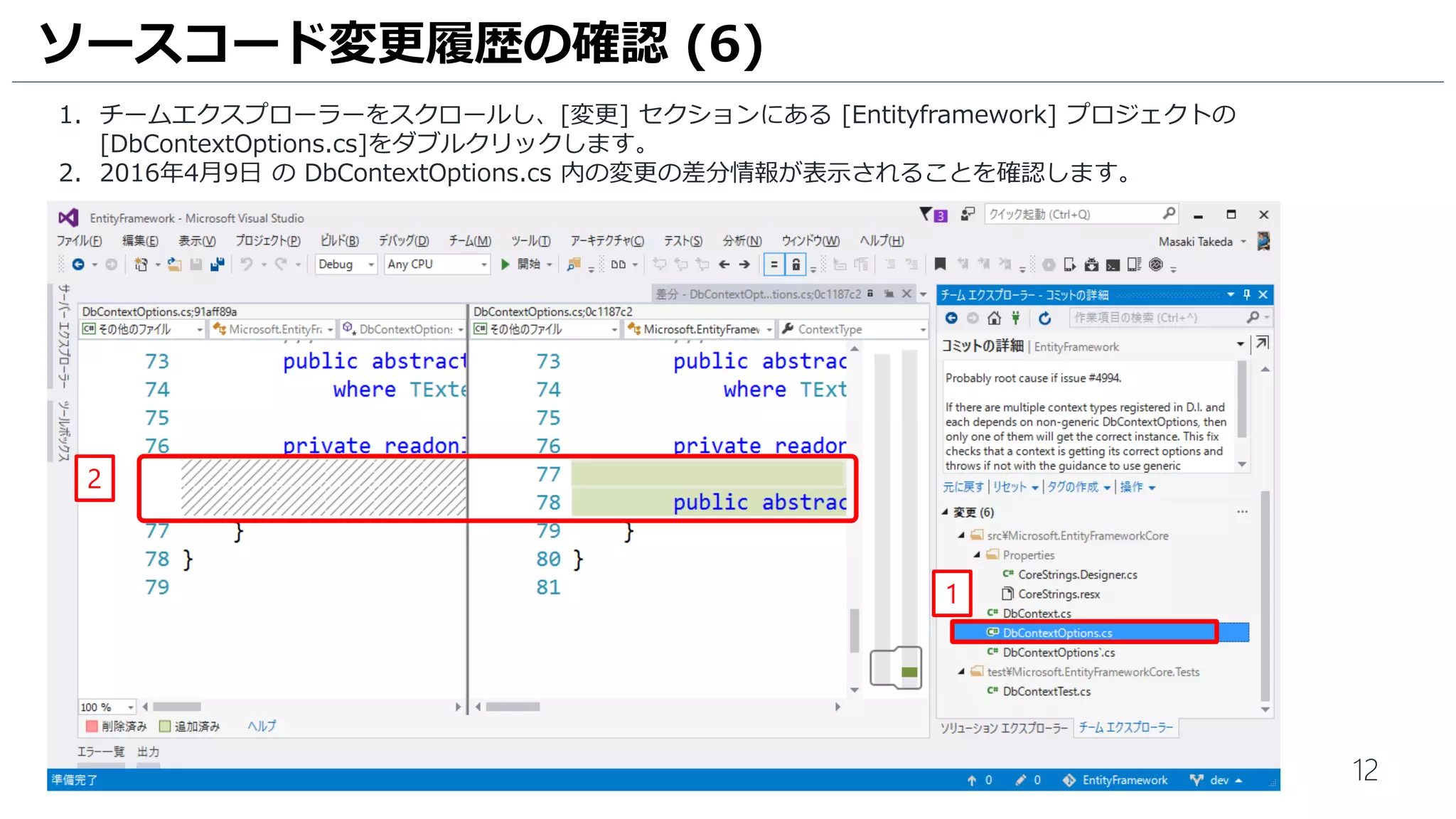Toggle the diff view mode '=' button
Screen dimensions: 1456x819
pos(773,264)
